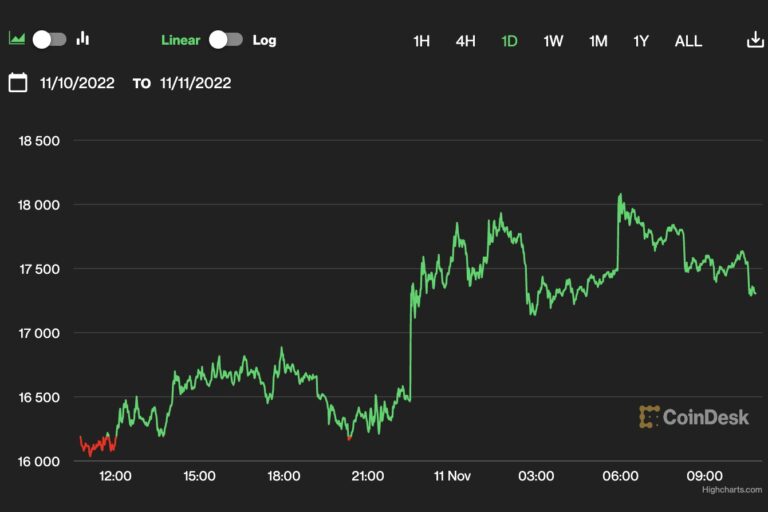Screen dimensions: 768x512
Task: Select the ALL time range
Action: tap(688, 41)
